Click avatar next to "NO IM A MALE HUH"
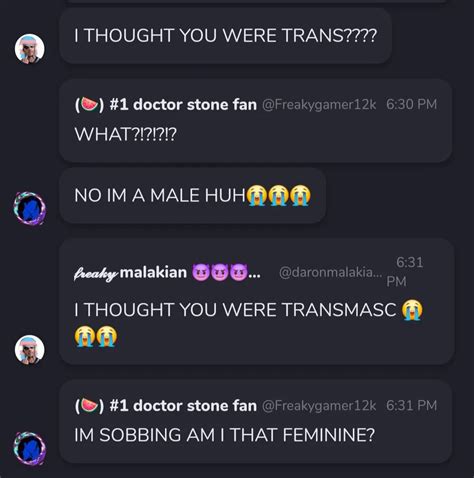Image resolution: width=474 pixels, height=478 pixels. coord(29,208)
